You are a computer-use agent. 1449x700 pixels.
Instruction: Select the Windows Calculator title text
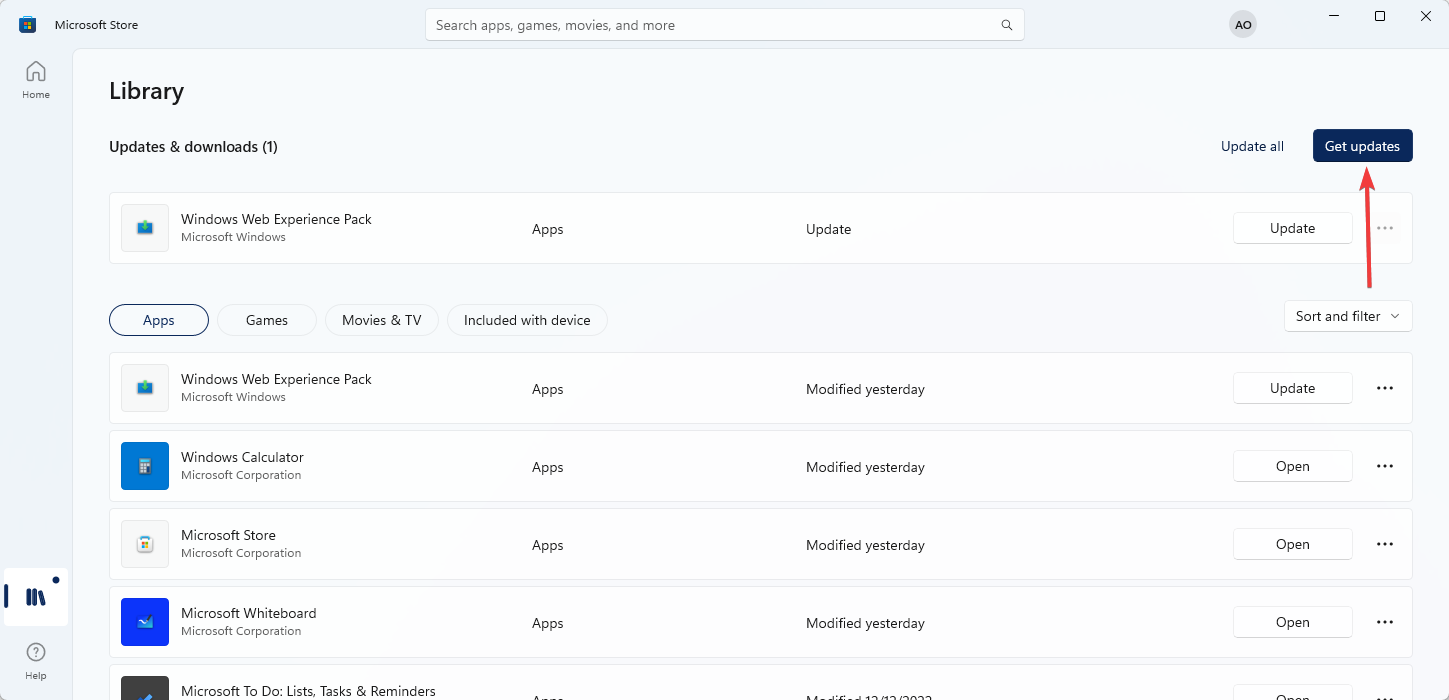tap(242, 457)
